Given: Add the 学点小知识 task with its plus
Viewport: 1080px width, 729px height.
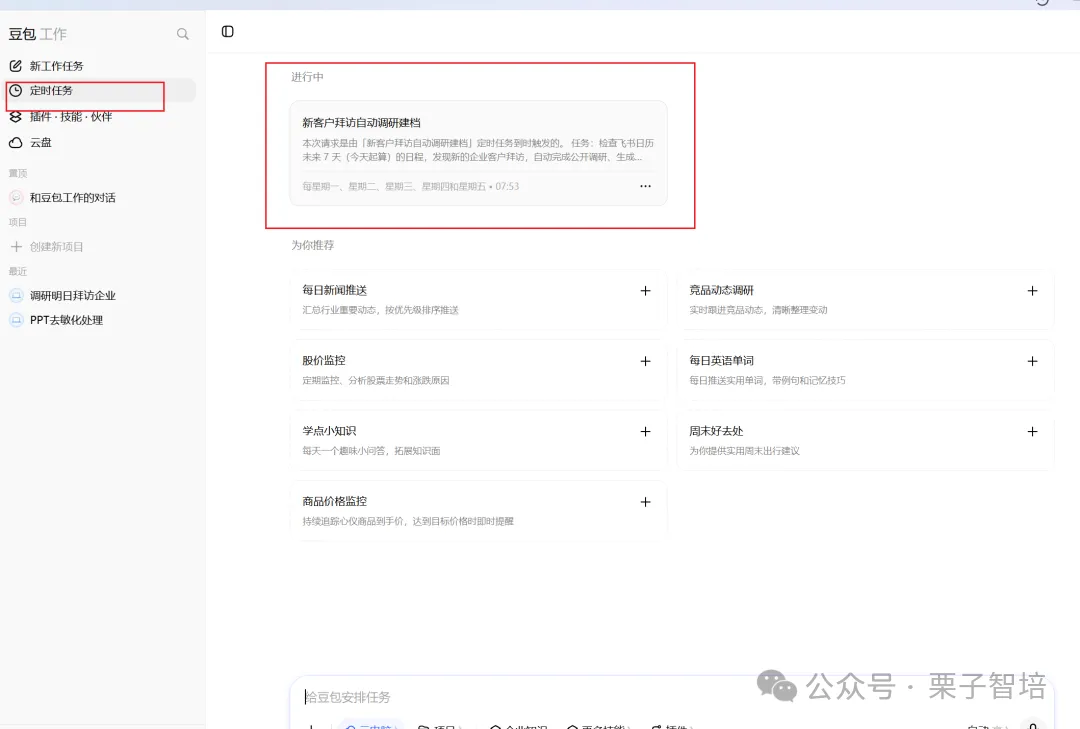Looking at the screenshot, I should (x=645, y=431).
